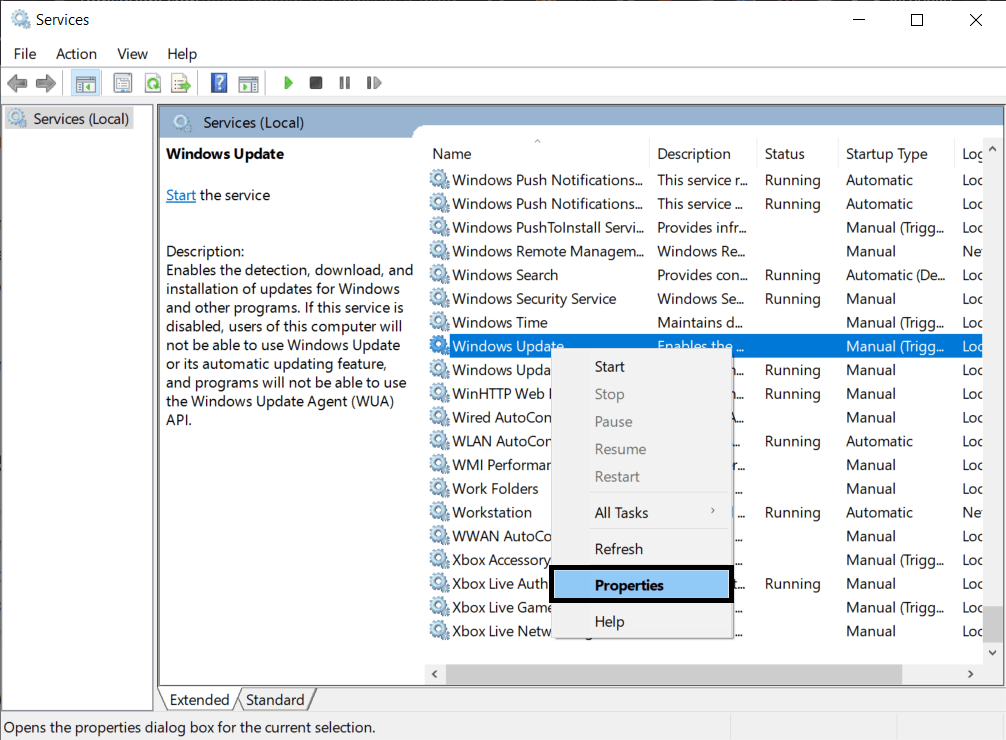This screenshot has width=1006, height=740.
Task: Click the Forward arrow toolbar icon
Action: pyautogui.click(x=46, y=83)
